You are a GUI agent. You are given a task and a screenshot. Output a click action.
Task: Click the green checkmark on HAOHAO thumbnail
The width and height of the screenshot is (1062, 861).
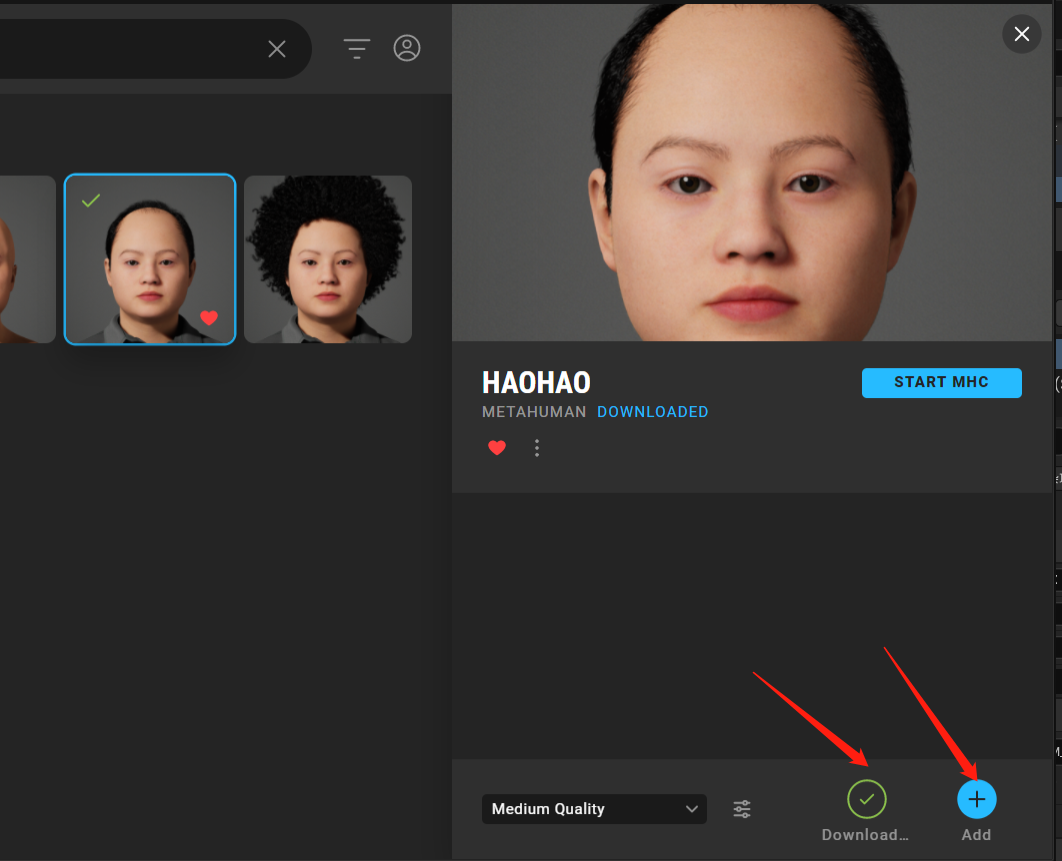pyautogui.click(x=91, y=200)
